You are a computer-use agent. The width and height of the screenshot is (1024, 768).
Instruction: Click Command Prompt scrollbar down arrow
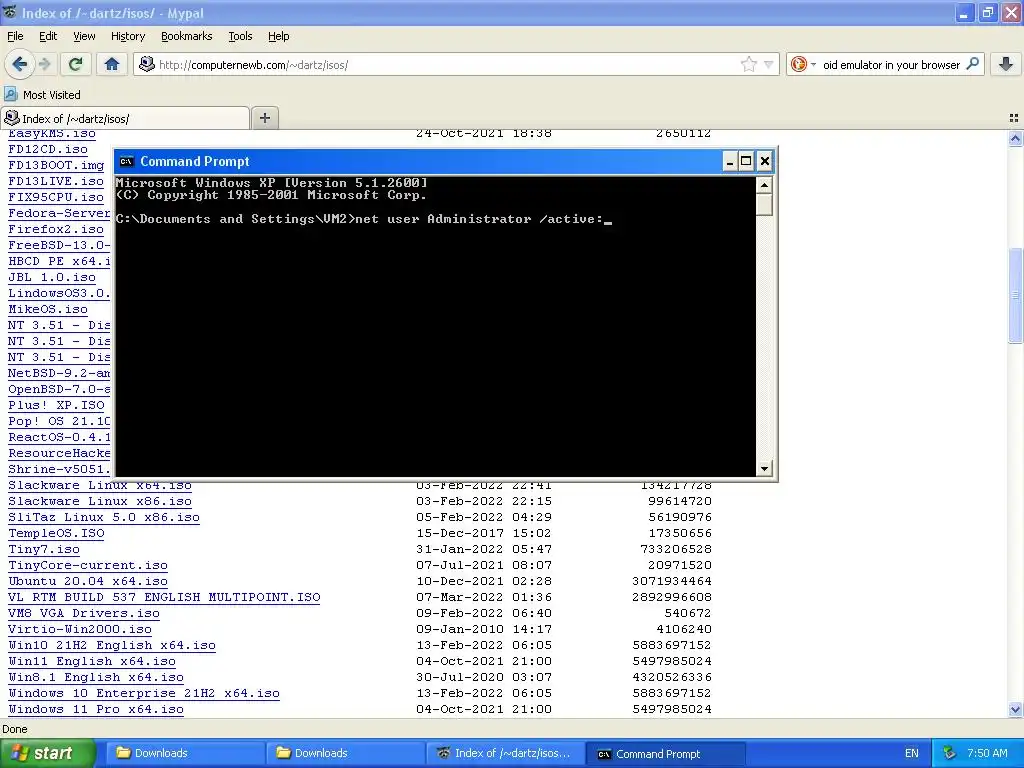pos(764,468)
